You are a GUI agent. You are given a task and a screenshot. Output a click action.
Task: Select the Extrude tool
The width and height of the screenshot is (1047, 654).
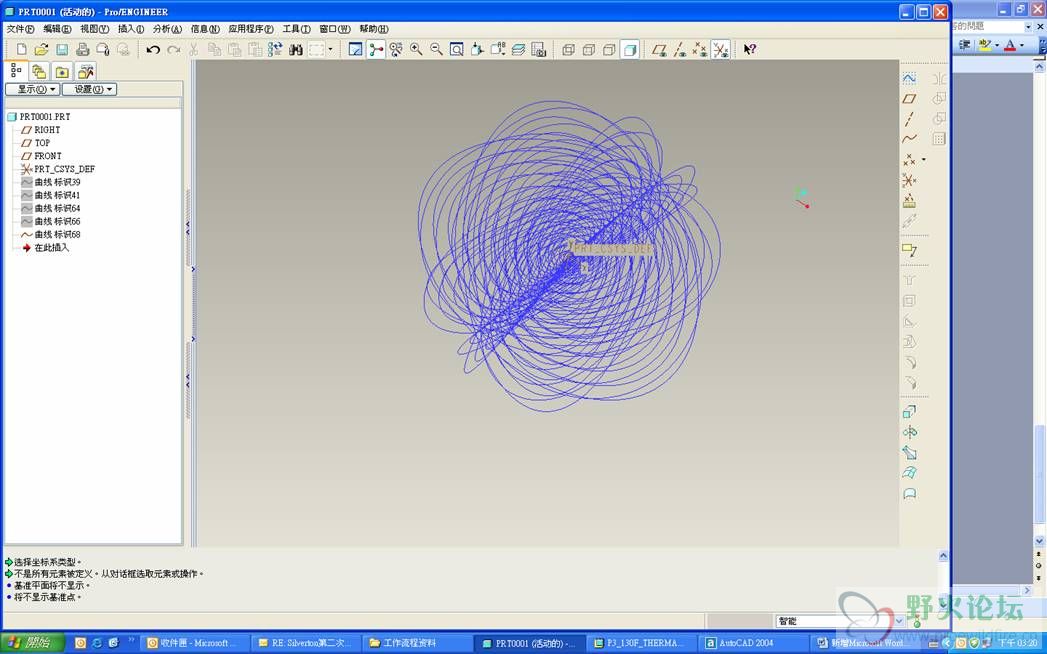(x=909, y=412)
